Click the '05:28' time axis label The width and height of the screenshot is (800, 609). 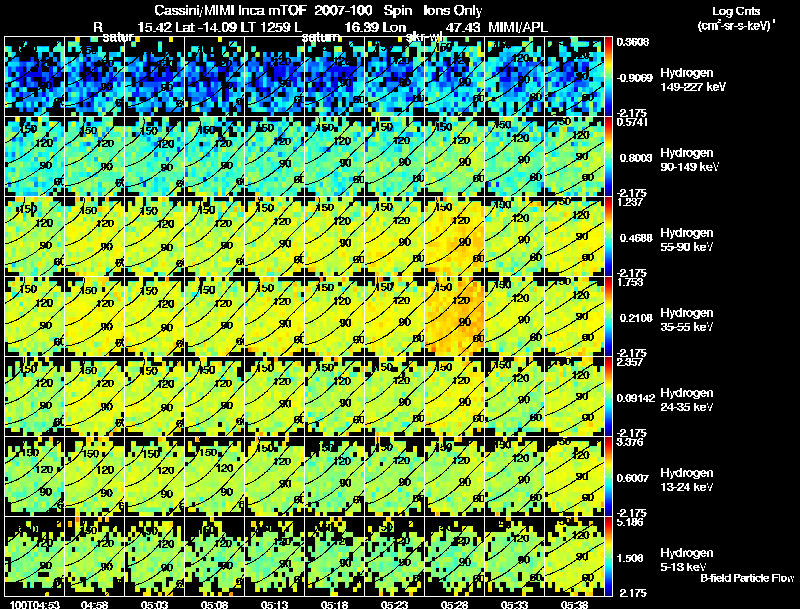point(454,604)
